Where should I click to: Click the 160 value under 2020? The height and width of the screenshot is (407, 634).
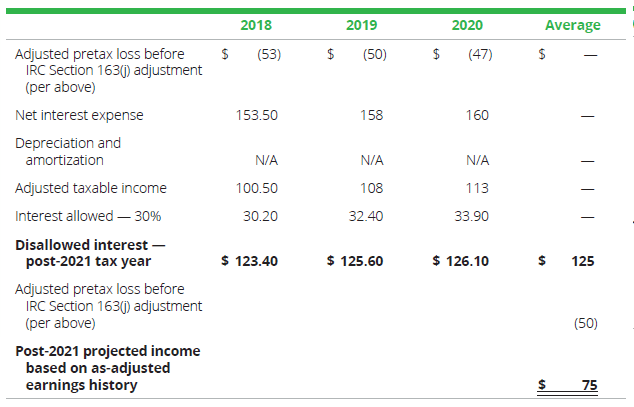pos(477,115)
